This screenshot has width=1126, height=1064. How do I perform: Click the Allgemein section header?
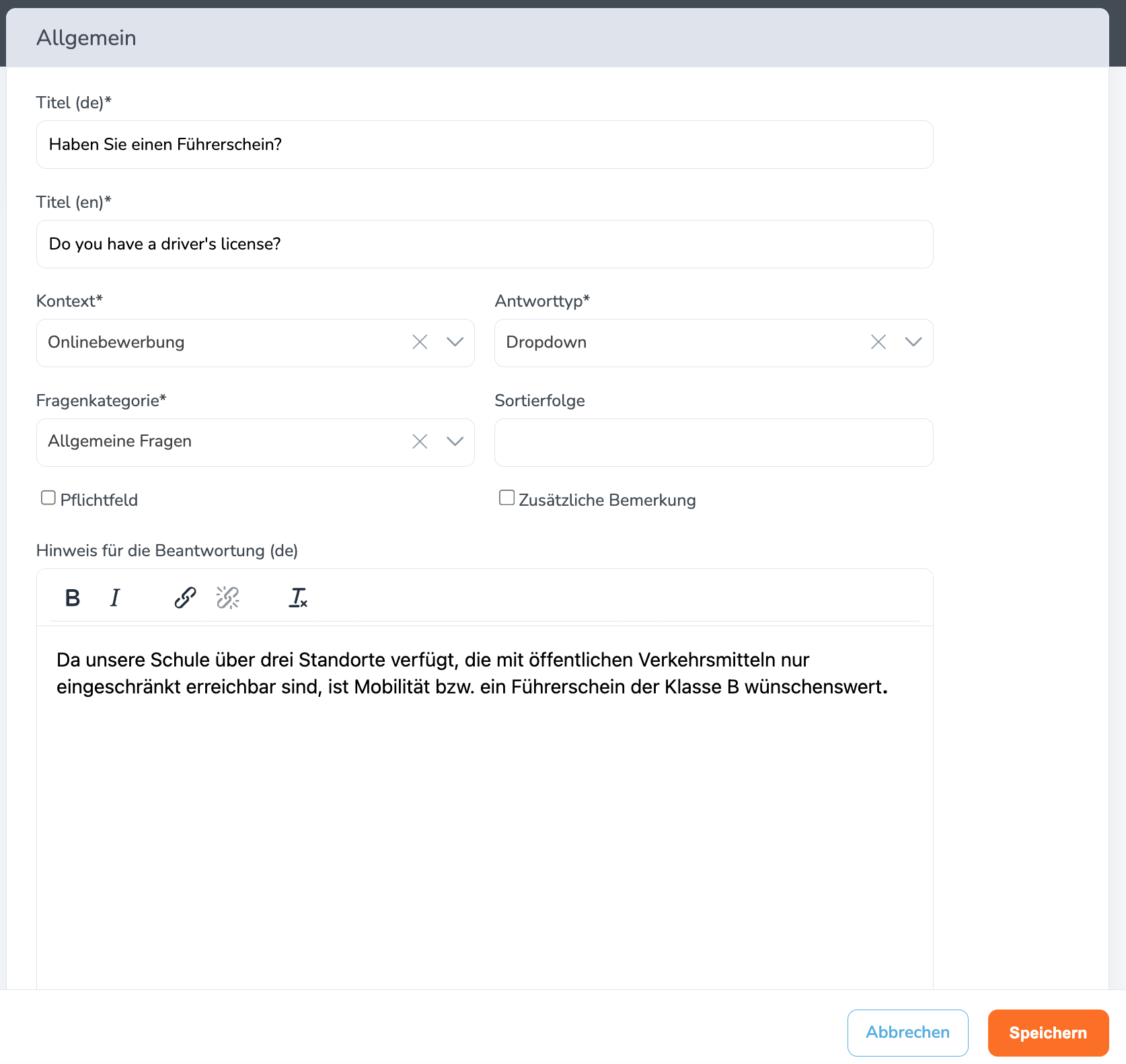click(86, 38)
